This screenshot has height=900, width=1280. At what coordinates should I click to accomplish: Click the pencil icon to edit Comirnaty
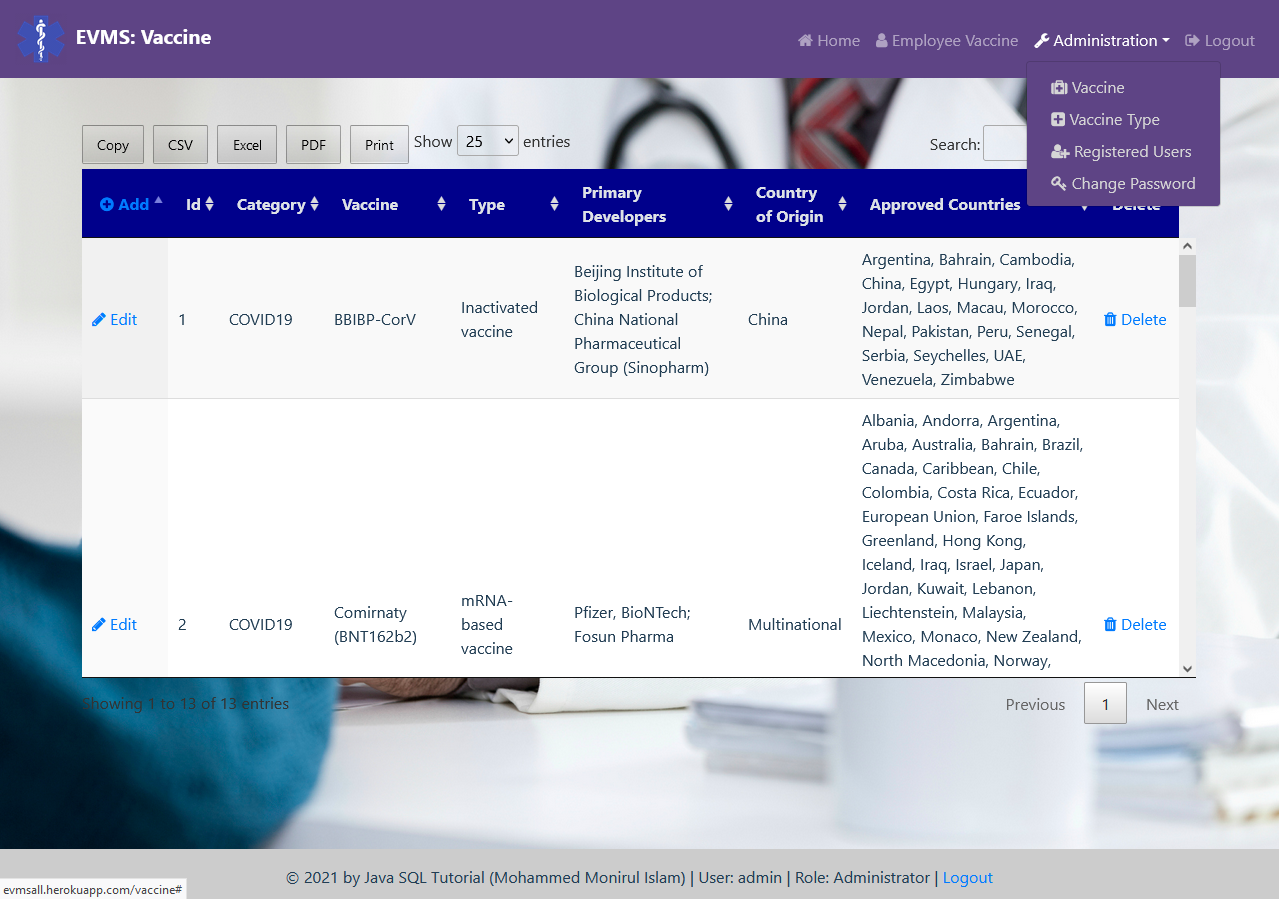point(98,624)
